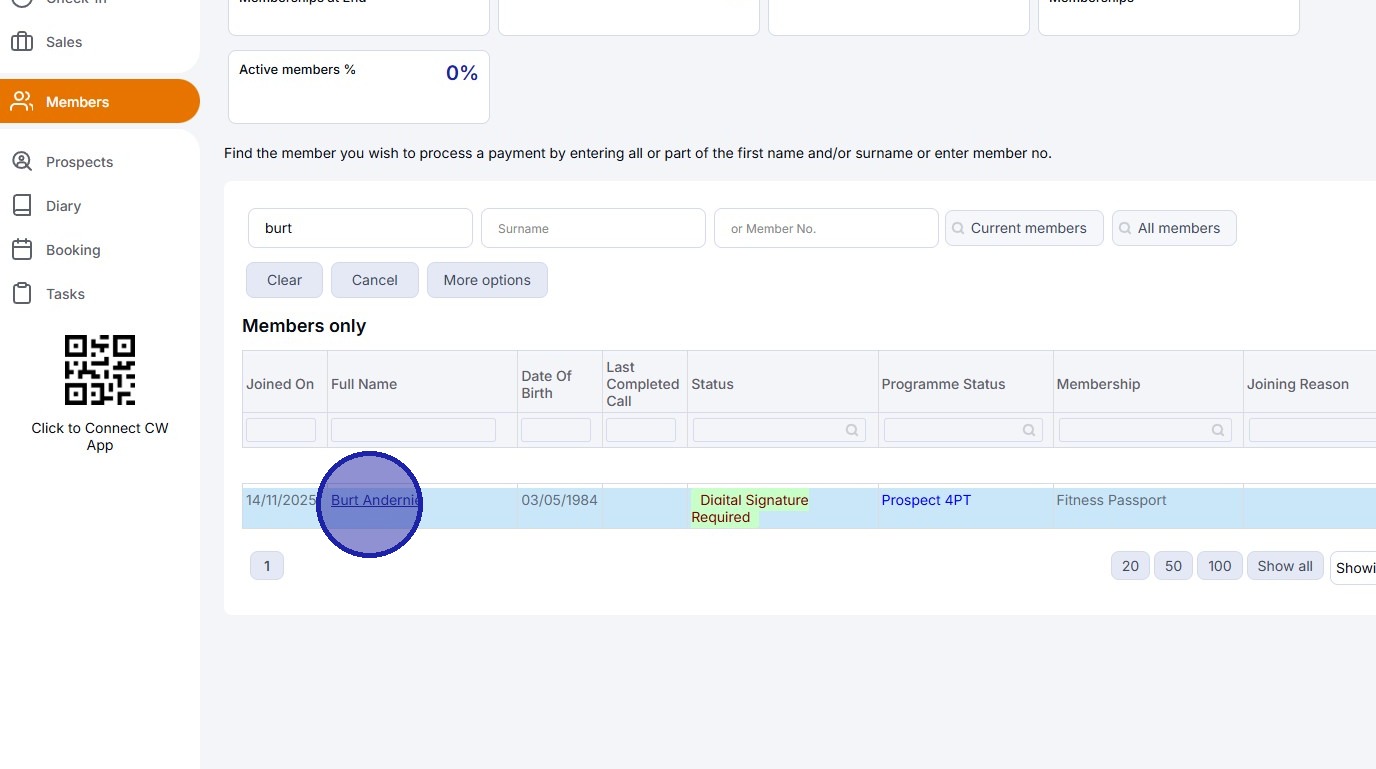
Task: Click the "Fitness Passport" membership cell
Action: (1111, 500)
